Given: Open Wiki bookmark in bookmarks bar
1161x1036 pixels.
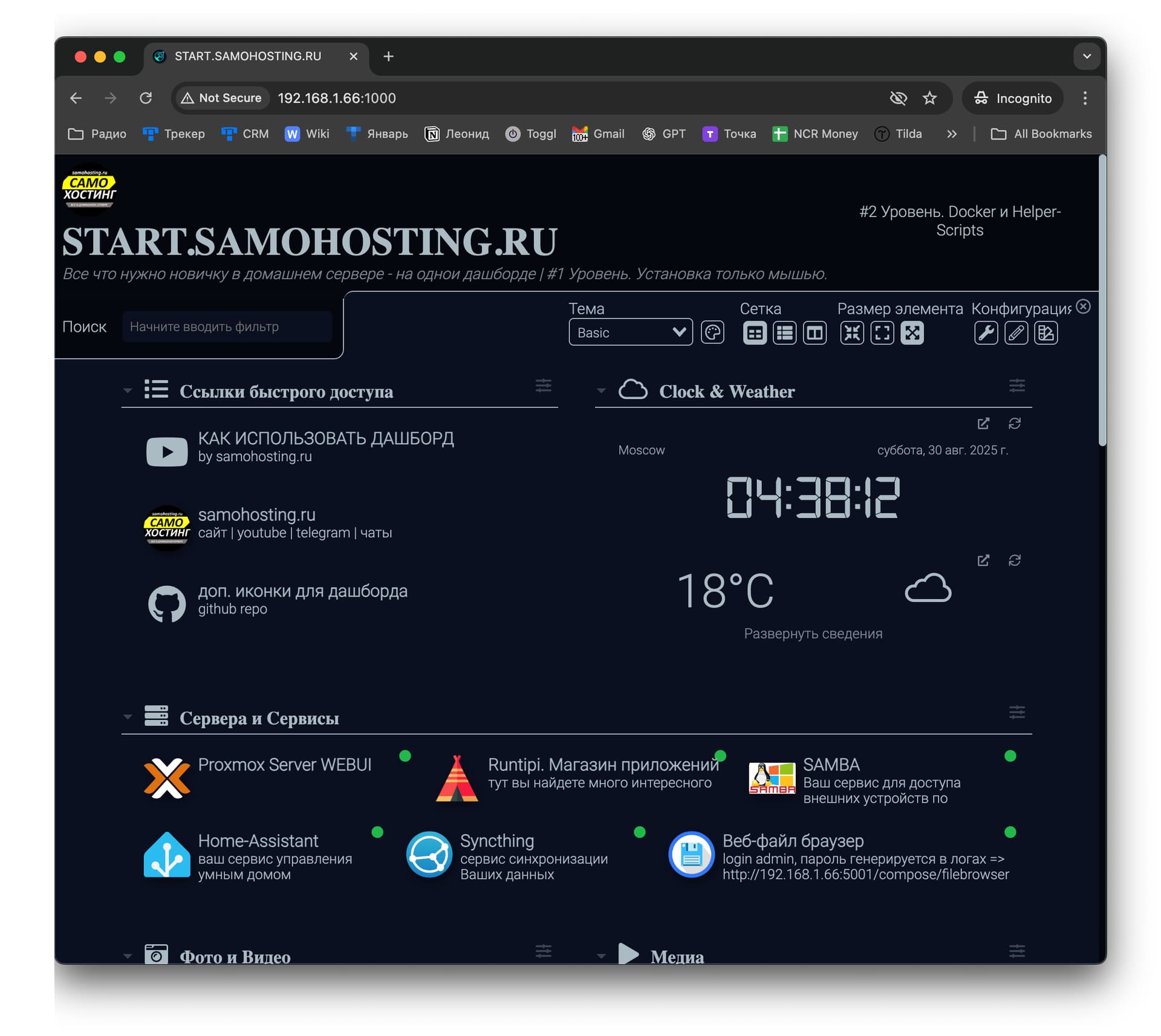Looking at the screenshot, I should pyautogui.click(x=307, y=134).
